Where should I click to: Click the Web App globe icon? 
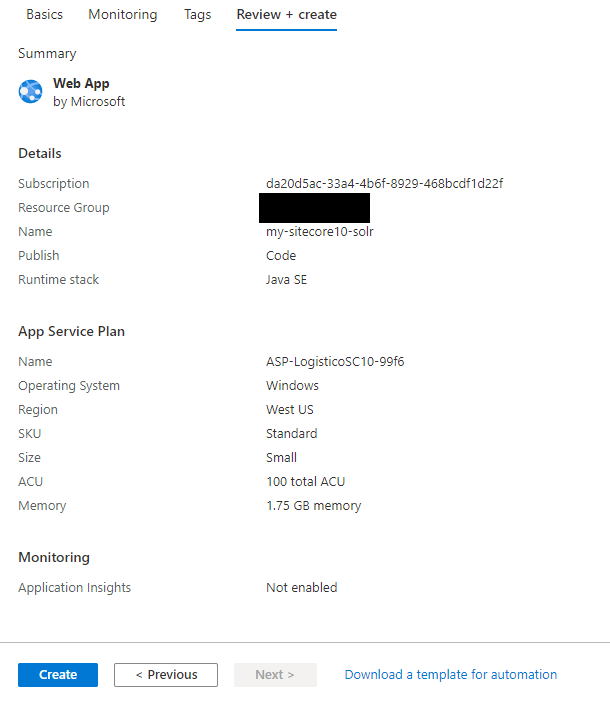click(x=30, y=92)
